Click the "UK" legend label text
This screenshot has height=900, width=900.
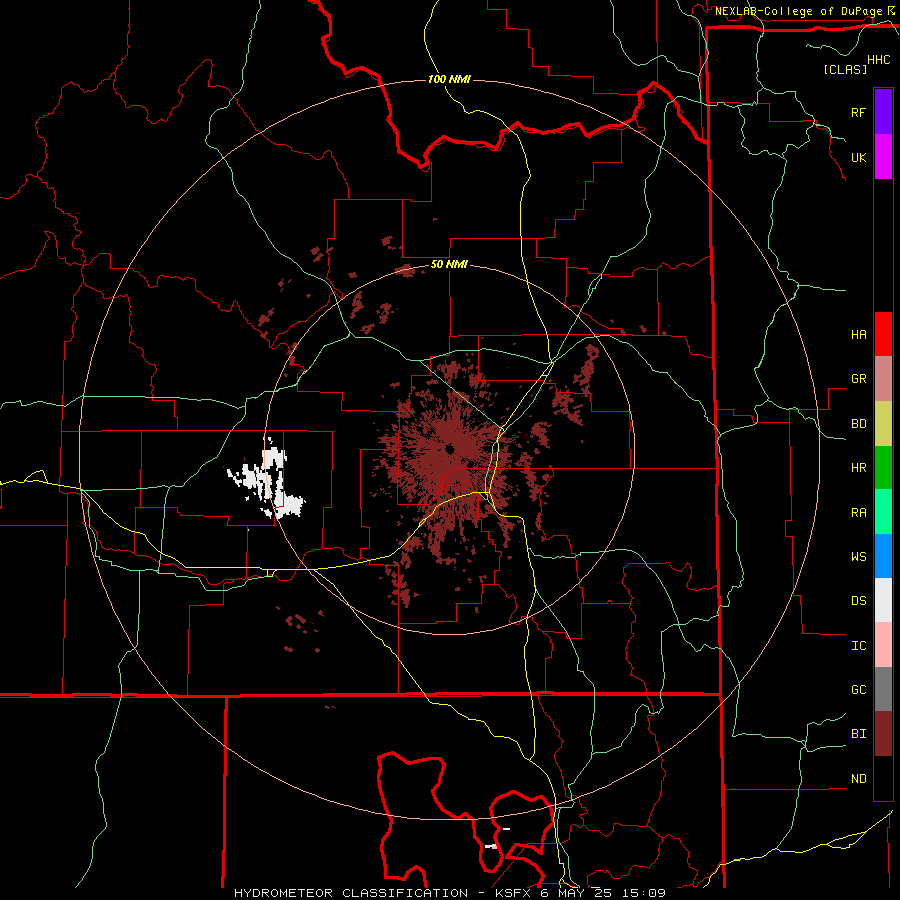point(858,157)
